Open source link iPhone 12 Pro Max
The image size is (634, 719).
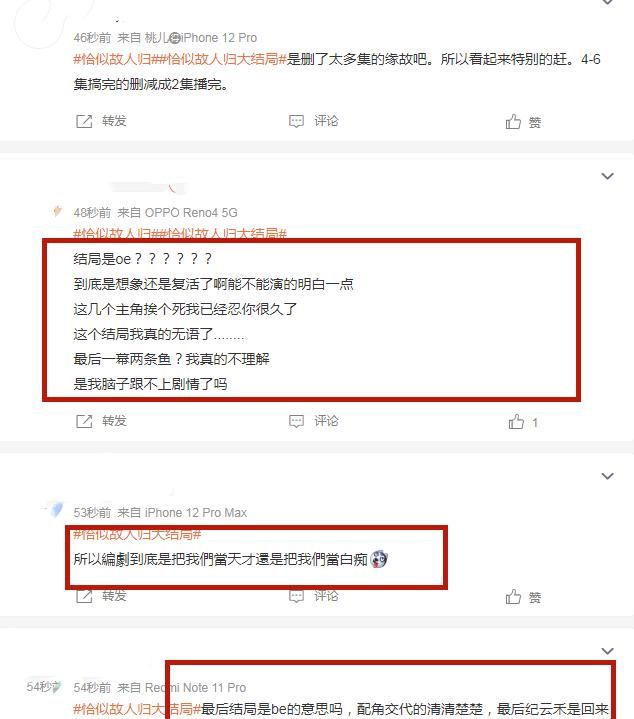[196, 513]
